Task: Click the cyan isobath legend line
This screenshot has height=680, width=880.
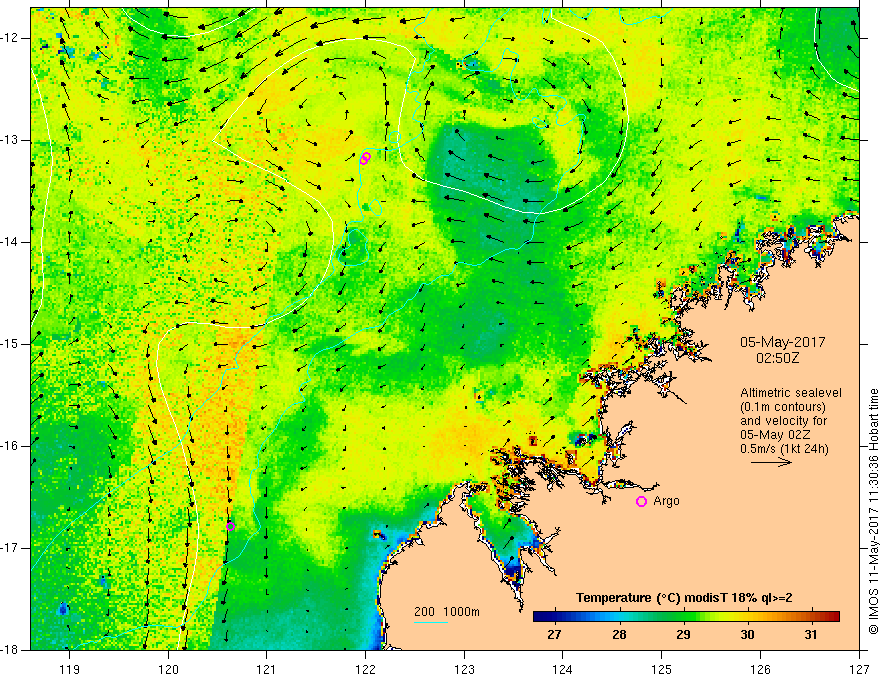Action: pos(430,622)
